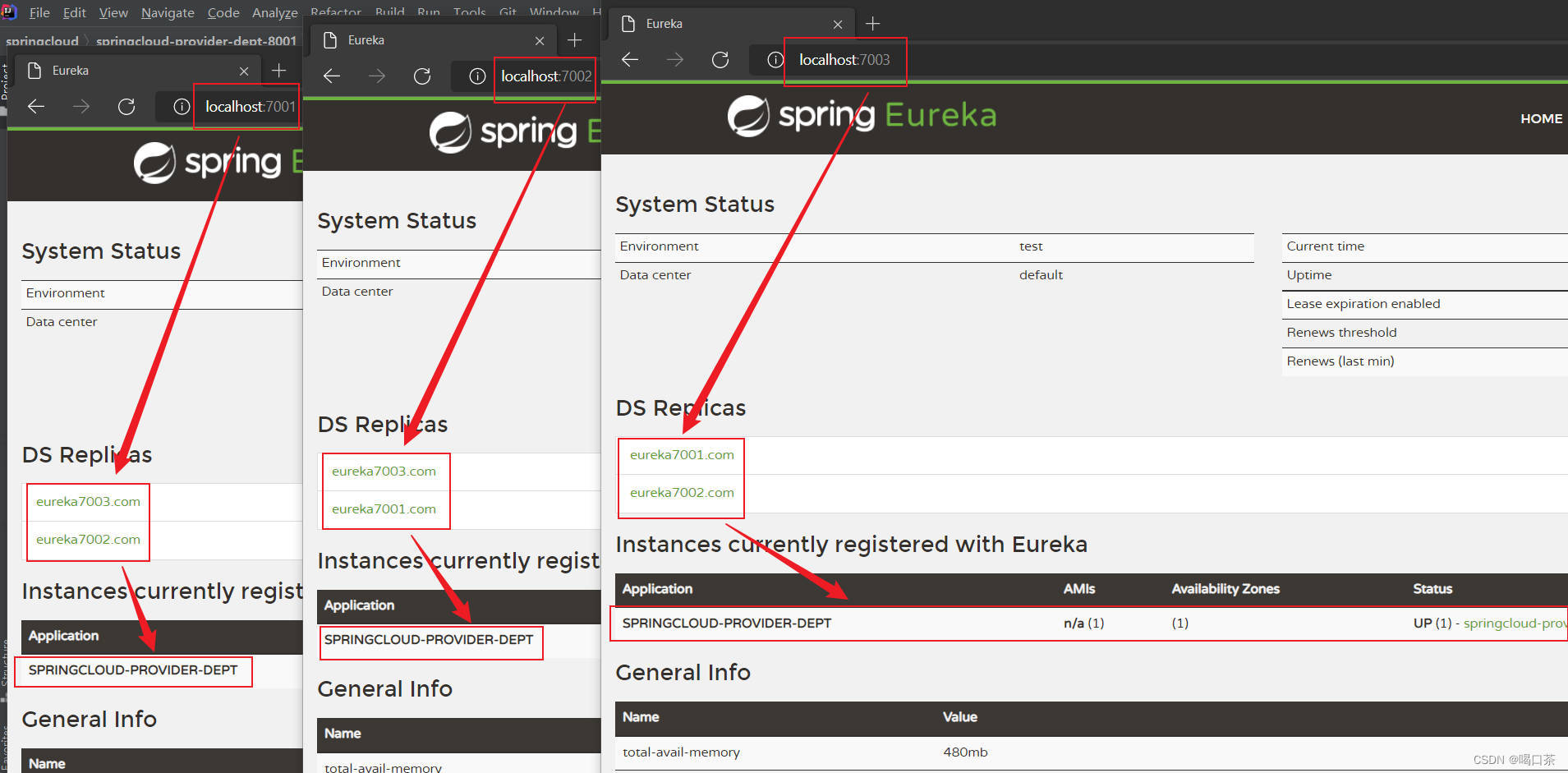Open eureka7001.com replica link in 7003 window
This screenshot has width=1568, height=773.
click(x=682, y=454)
